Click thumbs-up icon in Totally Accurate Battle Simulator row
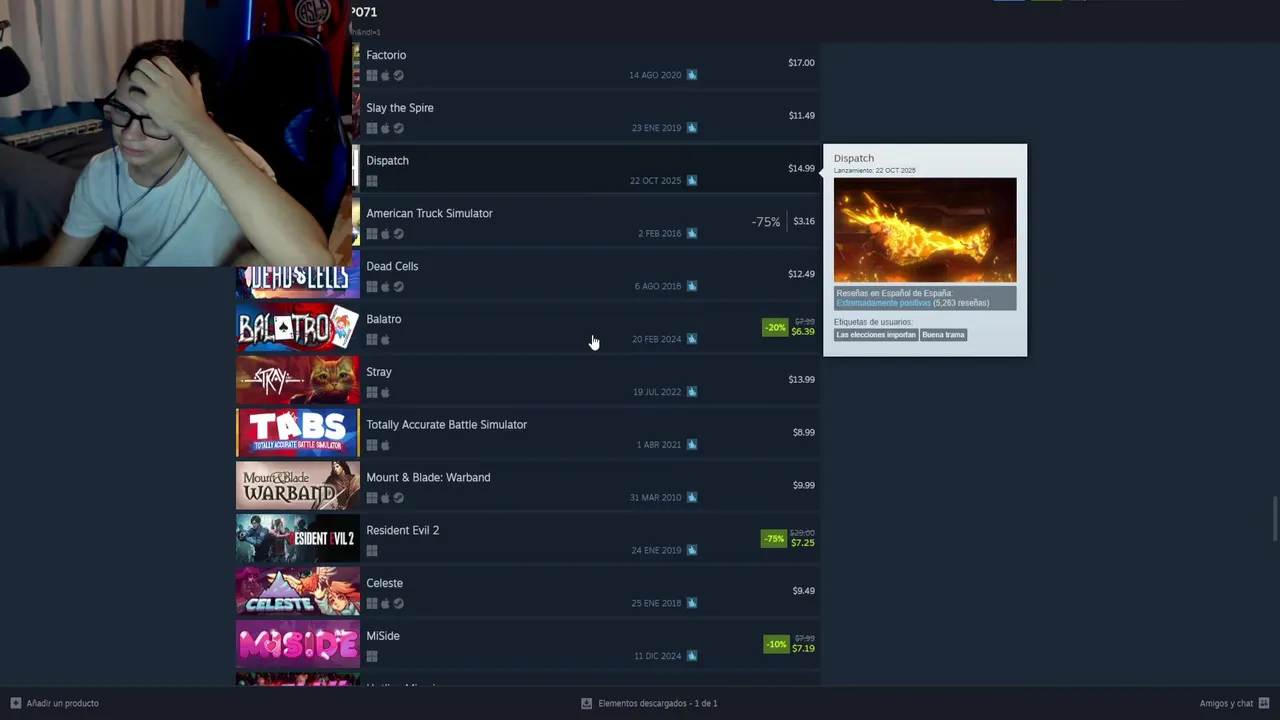 coord(691,445)
